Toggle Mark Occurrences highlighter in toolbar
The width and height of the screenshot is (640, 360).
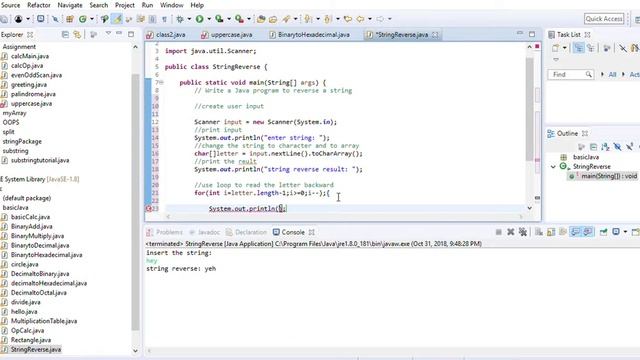click(x=117, y=19)
